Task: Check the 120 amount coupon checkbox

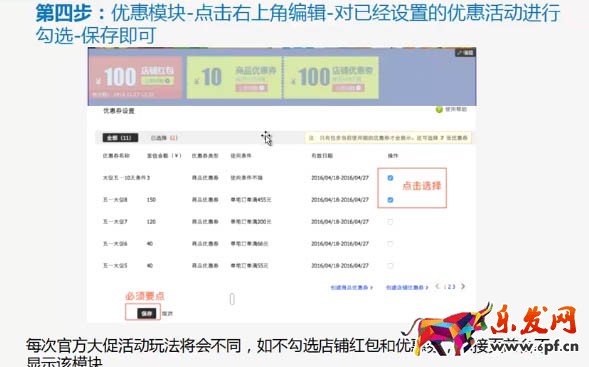Action: [x=390, y=222]
